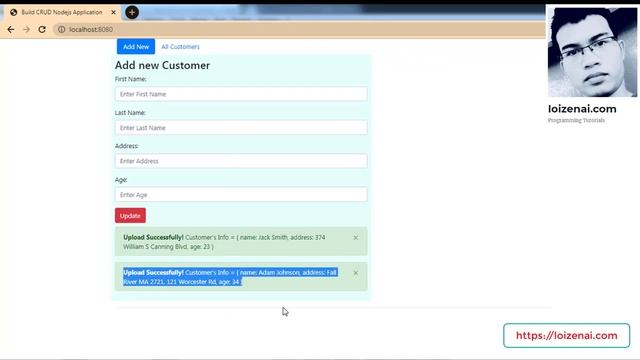Dismiss the Jack Smith success alert
The width and height of the screenshot is (640, 360).
pos(356,238)
